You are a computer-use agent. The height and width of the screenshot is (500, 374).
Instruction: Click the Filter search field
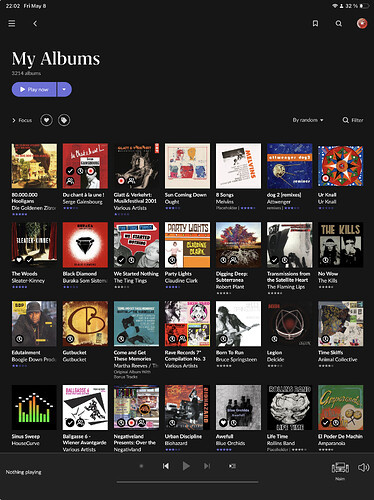[353, 120]
